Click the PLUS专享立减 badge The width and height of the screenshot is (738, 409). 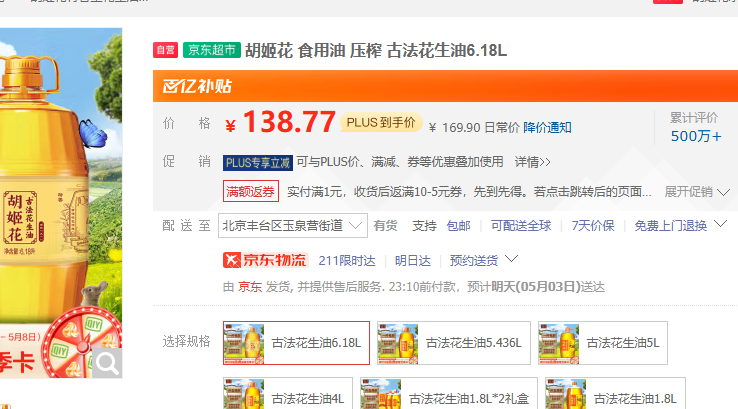point(257,162)
